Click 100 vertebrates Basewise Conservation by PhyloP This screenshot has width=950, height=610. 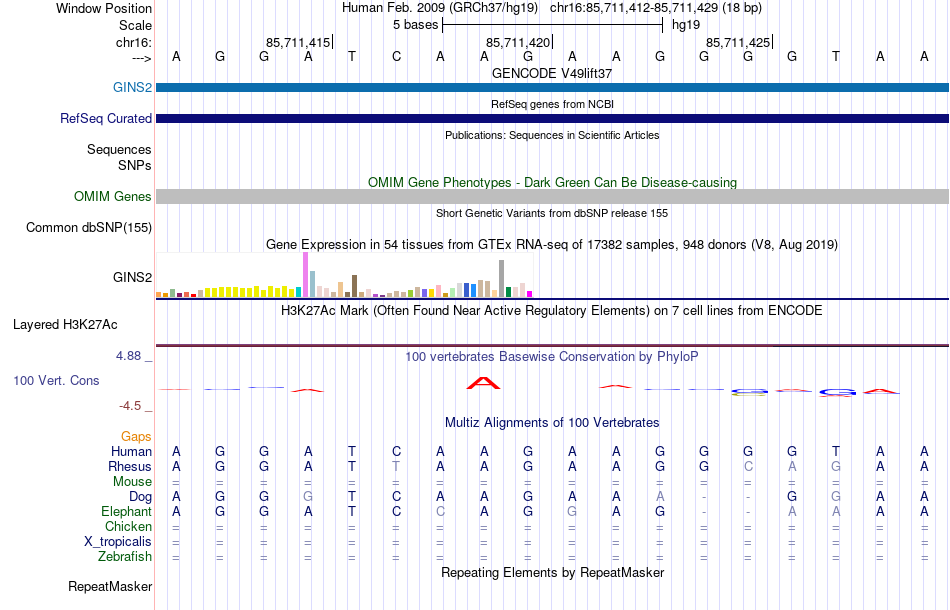pyautogui.click(x=552, y=356)
